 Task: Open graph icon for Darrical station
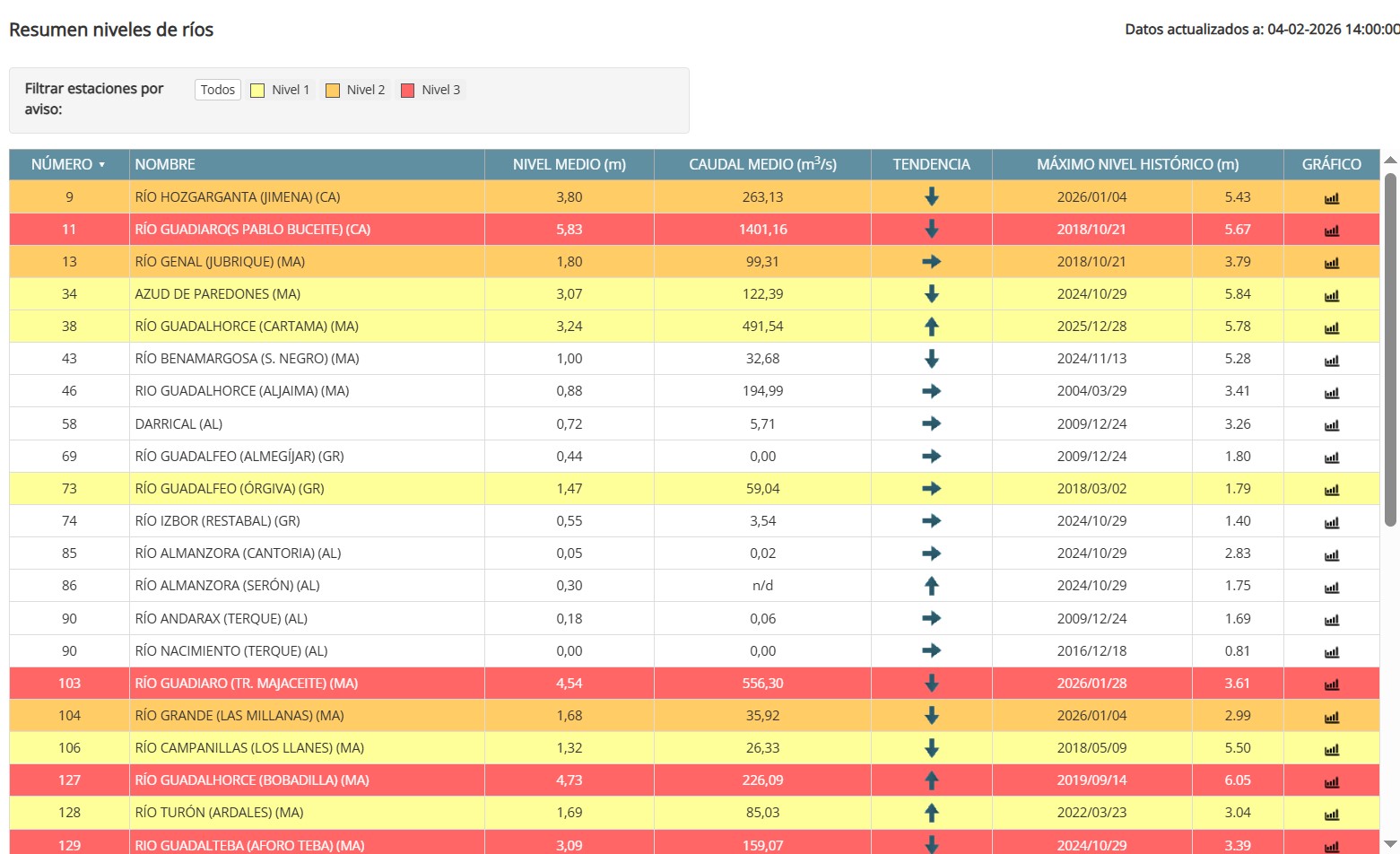click(x=1331, y=425)
